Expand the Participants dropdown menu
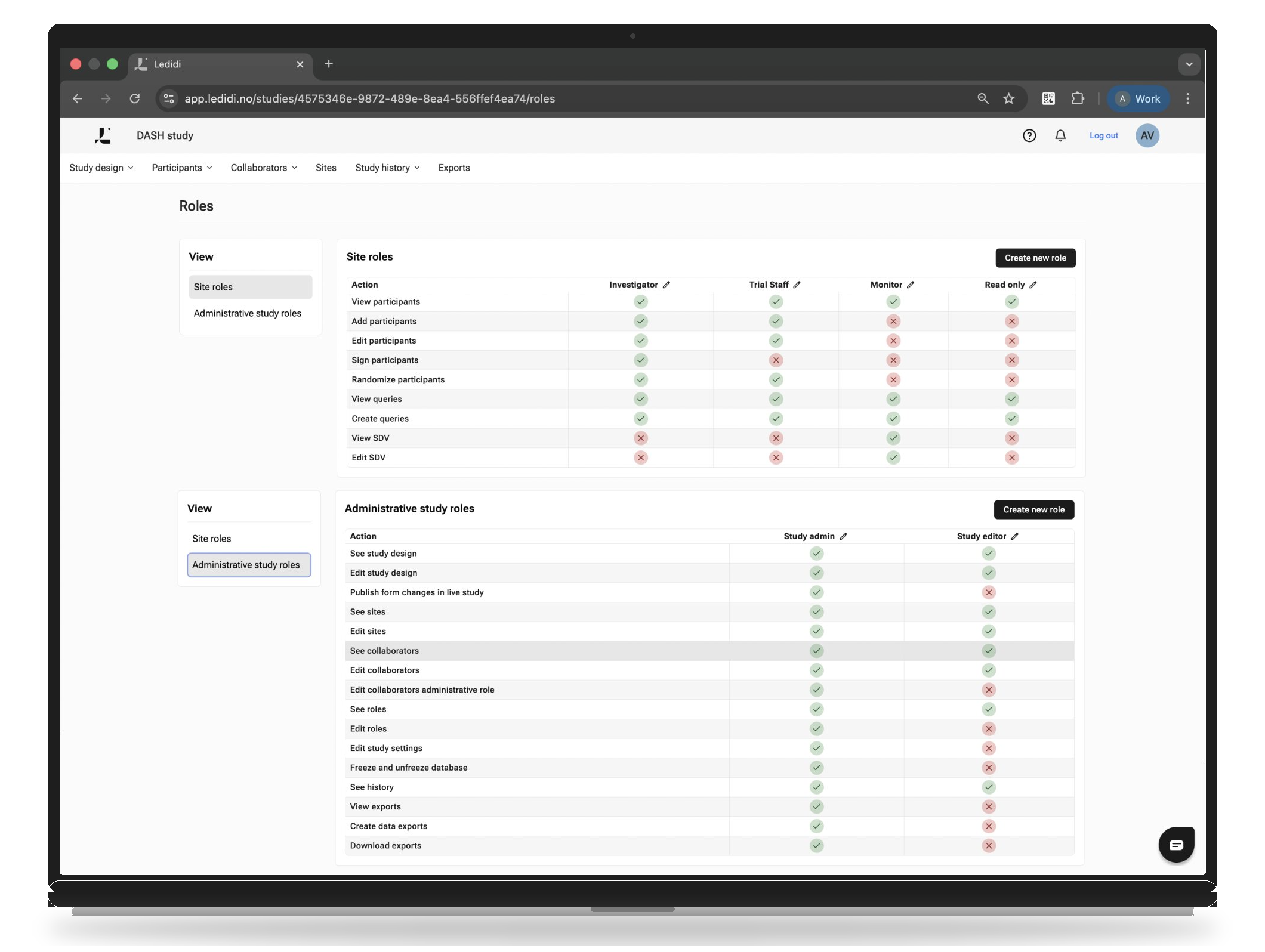Image resolution: width=1265 pixels, height=952 pixels. [181, 168]
